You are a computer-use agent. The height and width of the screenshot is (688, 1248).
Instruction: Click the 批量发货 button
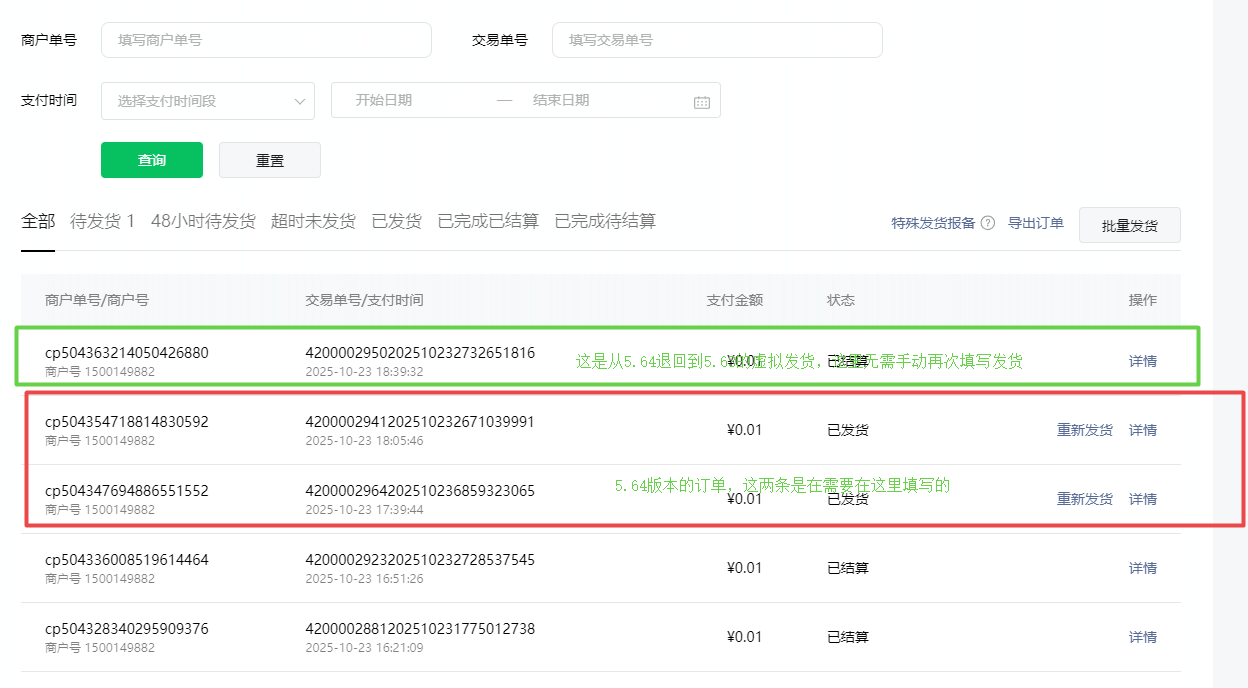[x=1130, y=225]
